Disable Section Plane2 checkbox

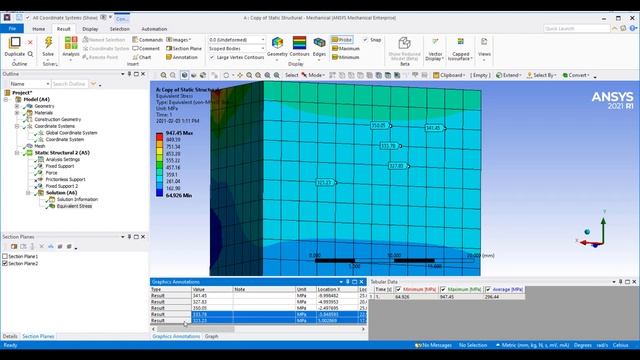[5, 263]
